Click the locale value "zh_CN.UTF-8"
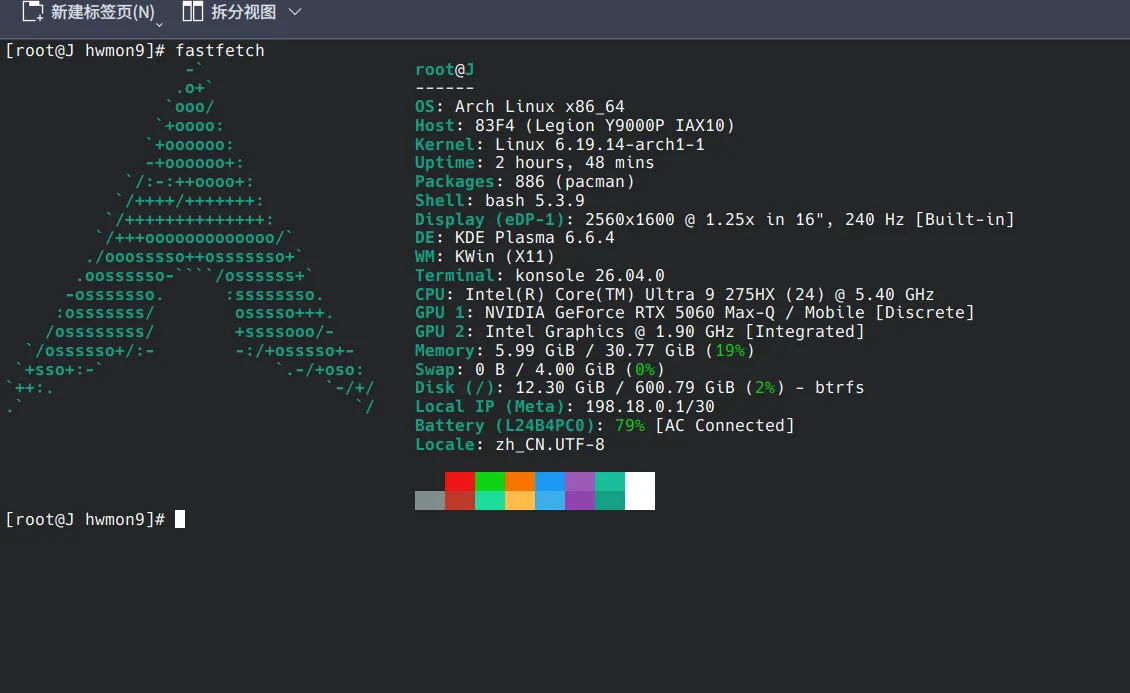The image size is (1130, 693). pyautogui.click(x=550, y=444)
